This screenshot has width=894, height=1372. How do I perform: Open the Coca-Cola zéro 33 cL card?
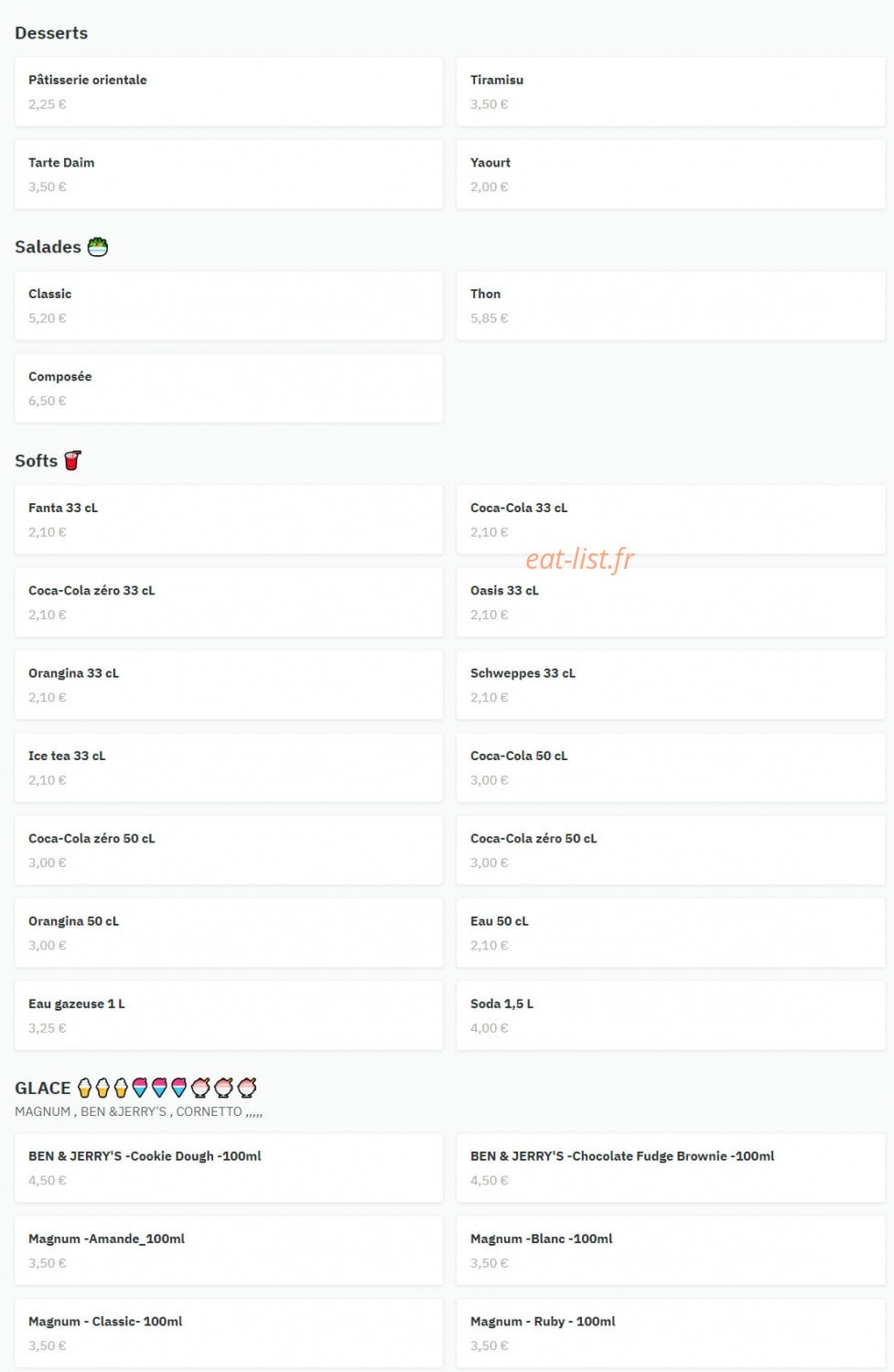tap(229, 602)
